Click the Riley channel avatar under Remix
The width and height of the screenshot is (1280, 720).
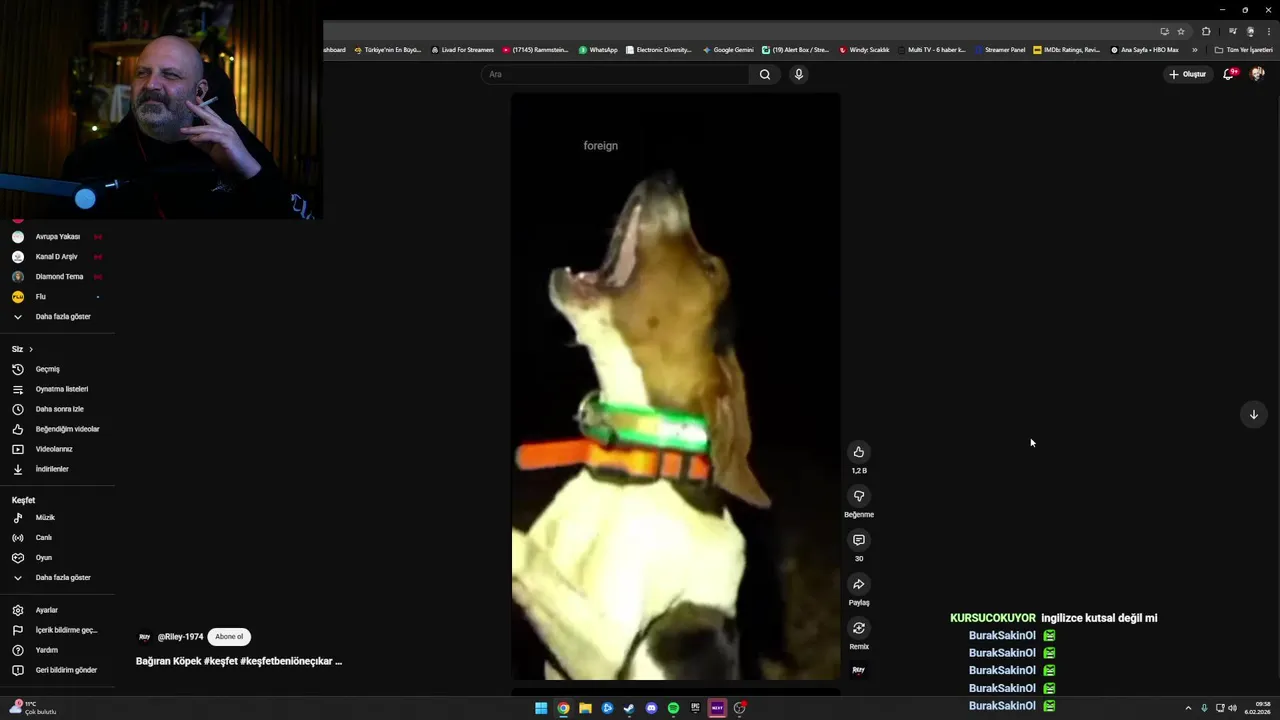(858, 670)
